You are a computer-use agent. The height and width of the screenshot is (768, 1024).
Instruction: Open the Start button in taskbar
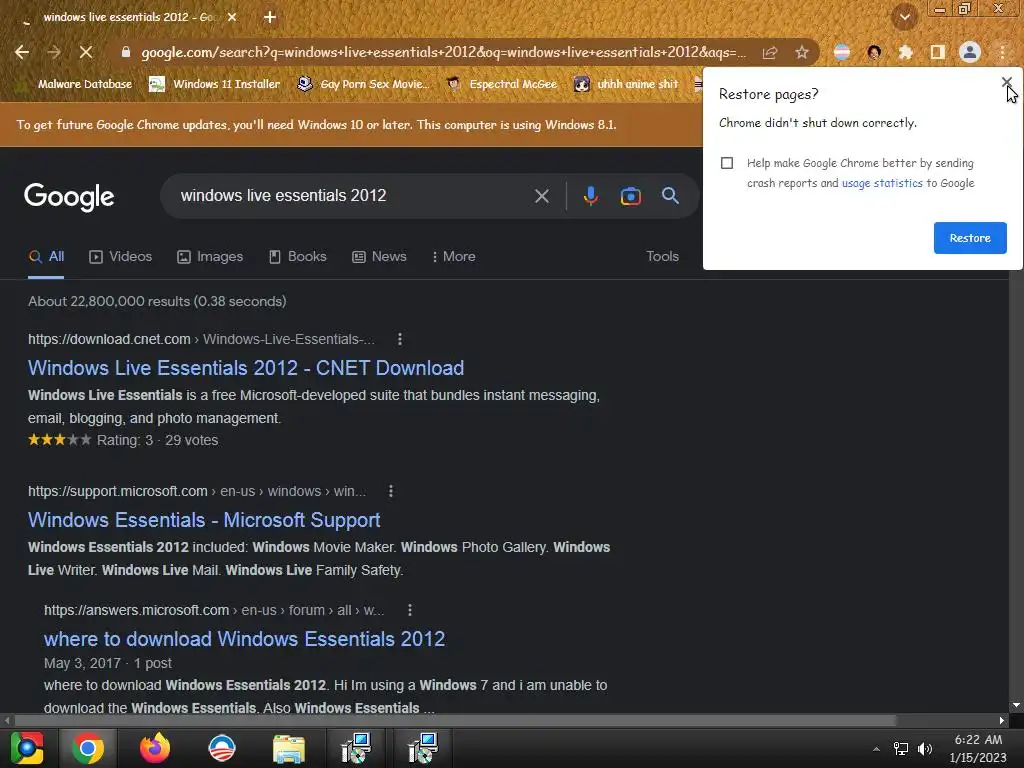(x=27, y=748)
